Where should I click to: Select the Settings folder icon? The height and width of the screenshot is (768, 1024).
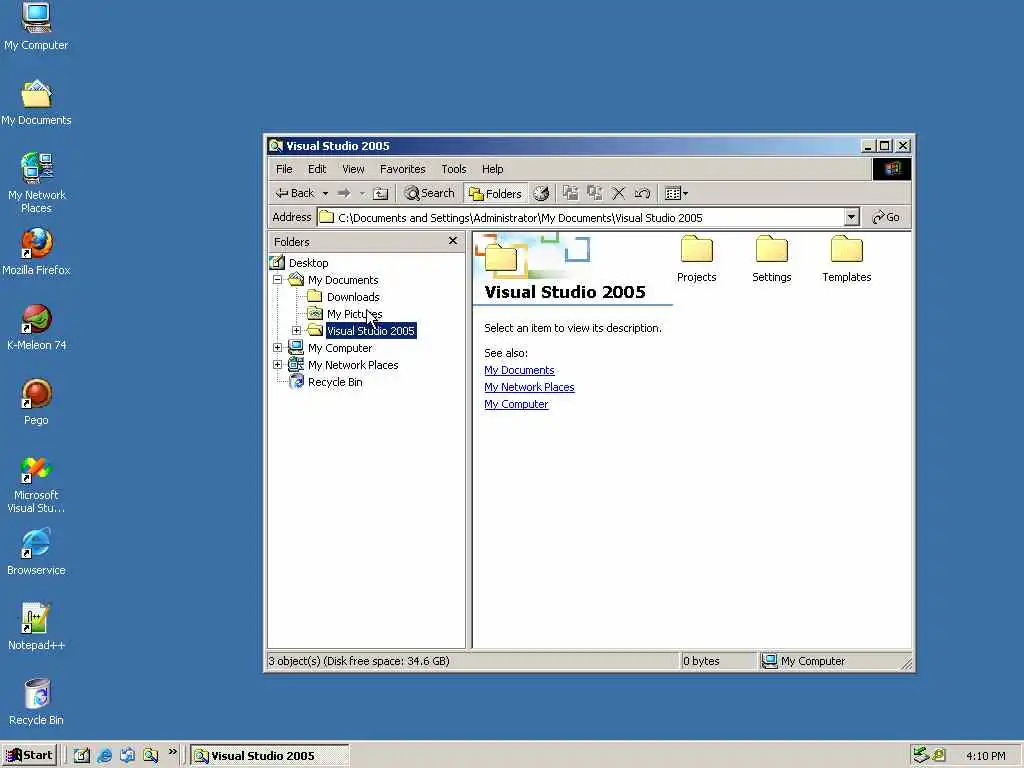pos(771,259)
